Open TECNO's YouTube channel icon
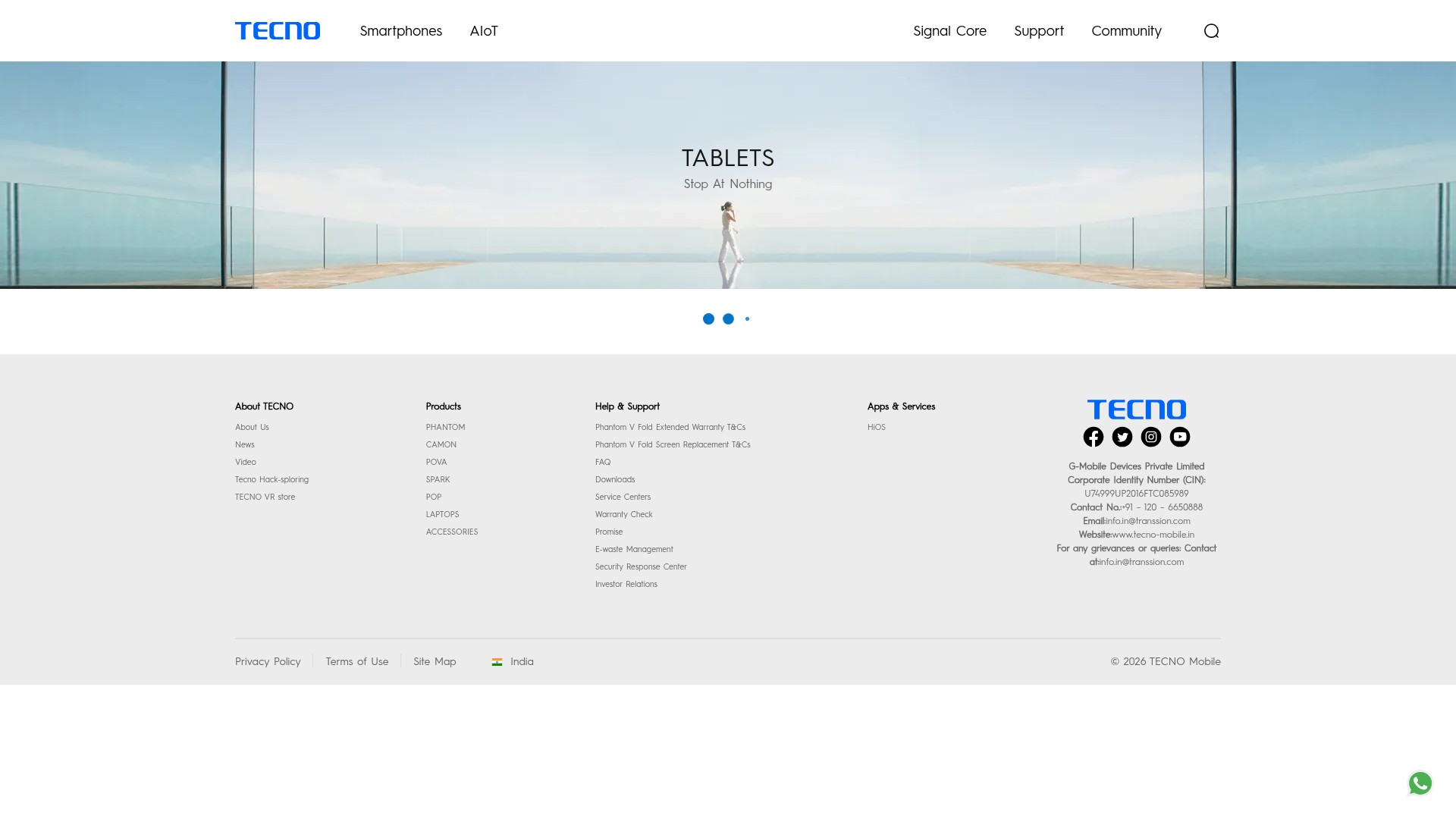This screenshot has height=819, width=1456. click(1180, 437)
